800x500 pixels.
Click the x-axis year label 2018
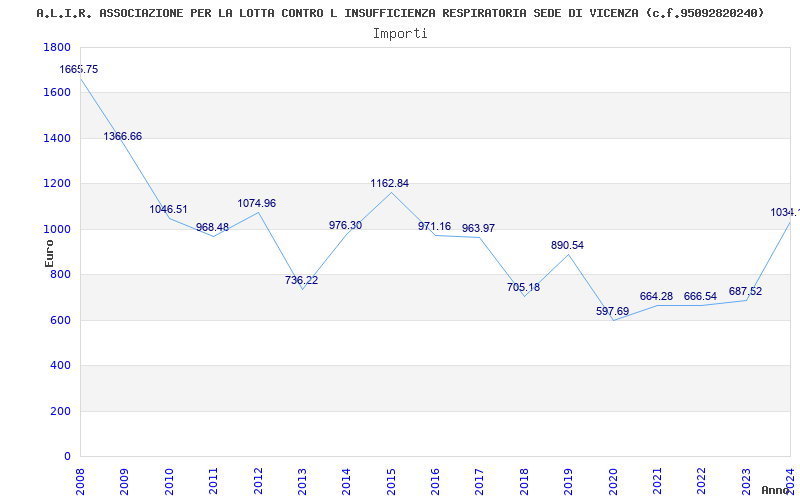(524, 481)
